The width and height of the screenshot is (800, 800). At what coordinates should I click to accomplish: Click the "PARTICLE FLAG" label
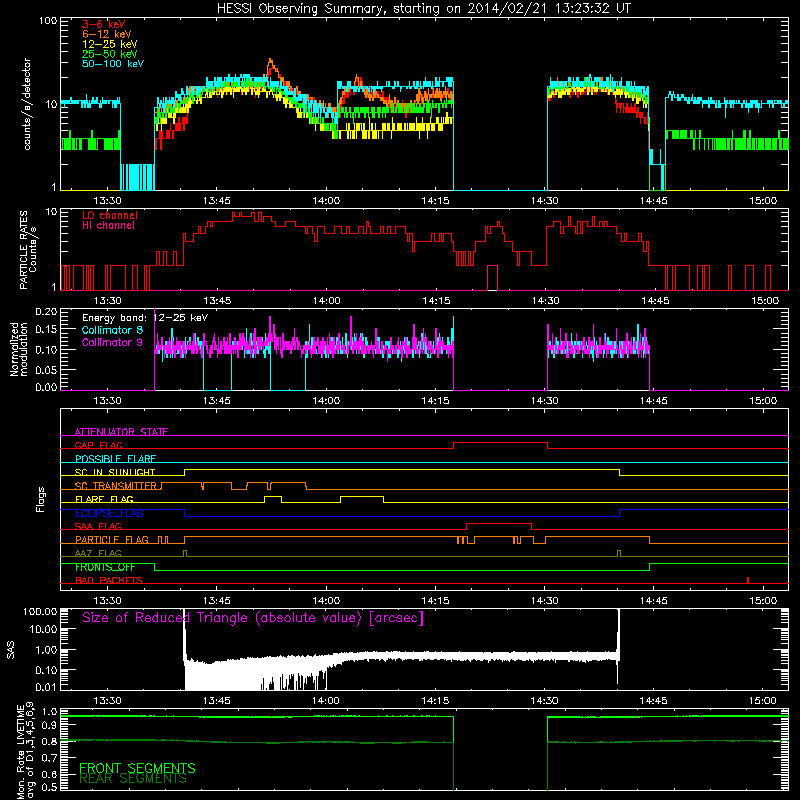112,540
